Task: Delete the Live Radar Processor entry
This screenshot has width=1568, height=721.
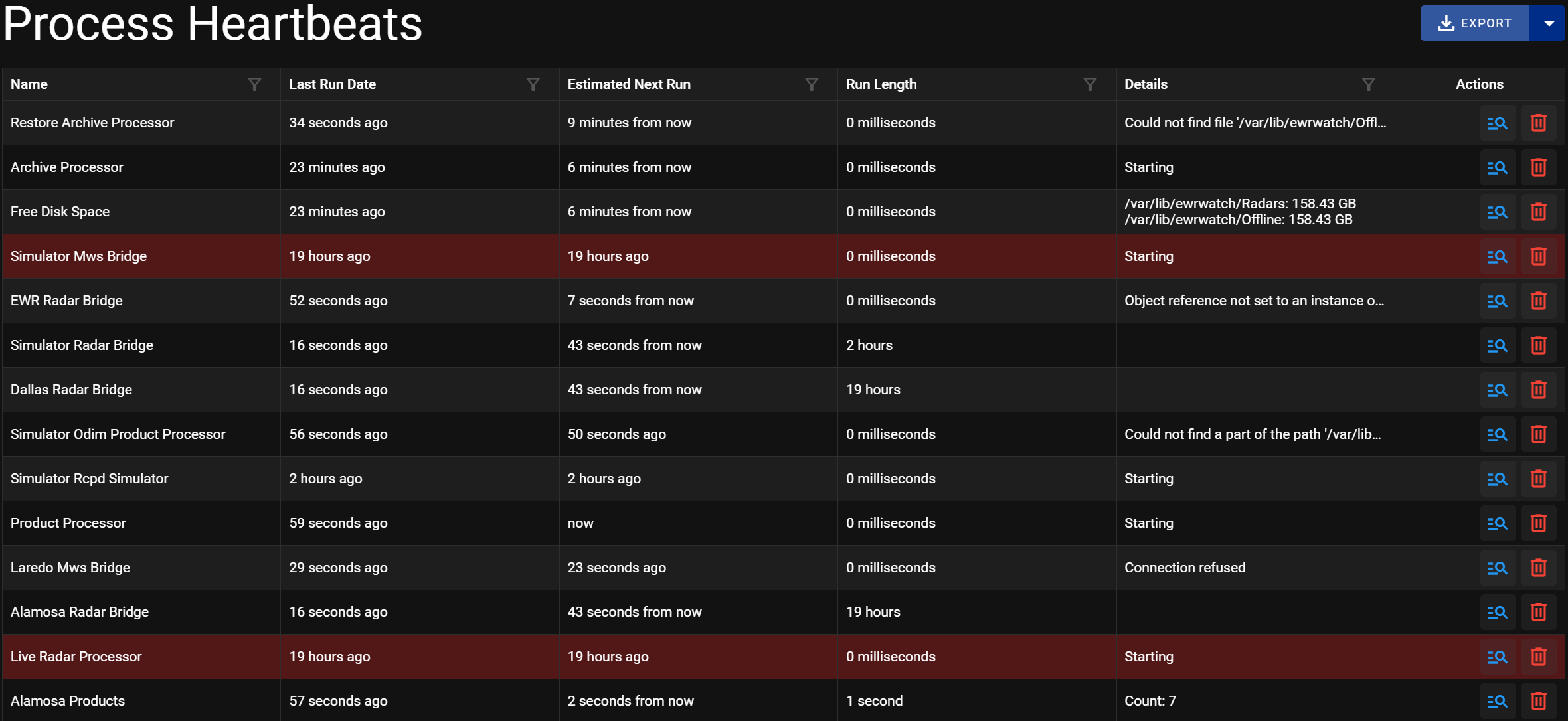Action: 1538,657
